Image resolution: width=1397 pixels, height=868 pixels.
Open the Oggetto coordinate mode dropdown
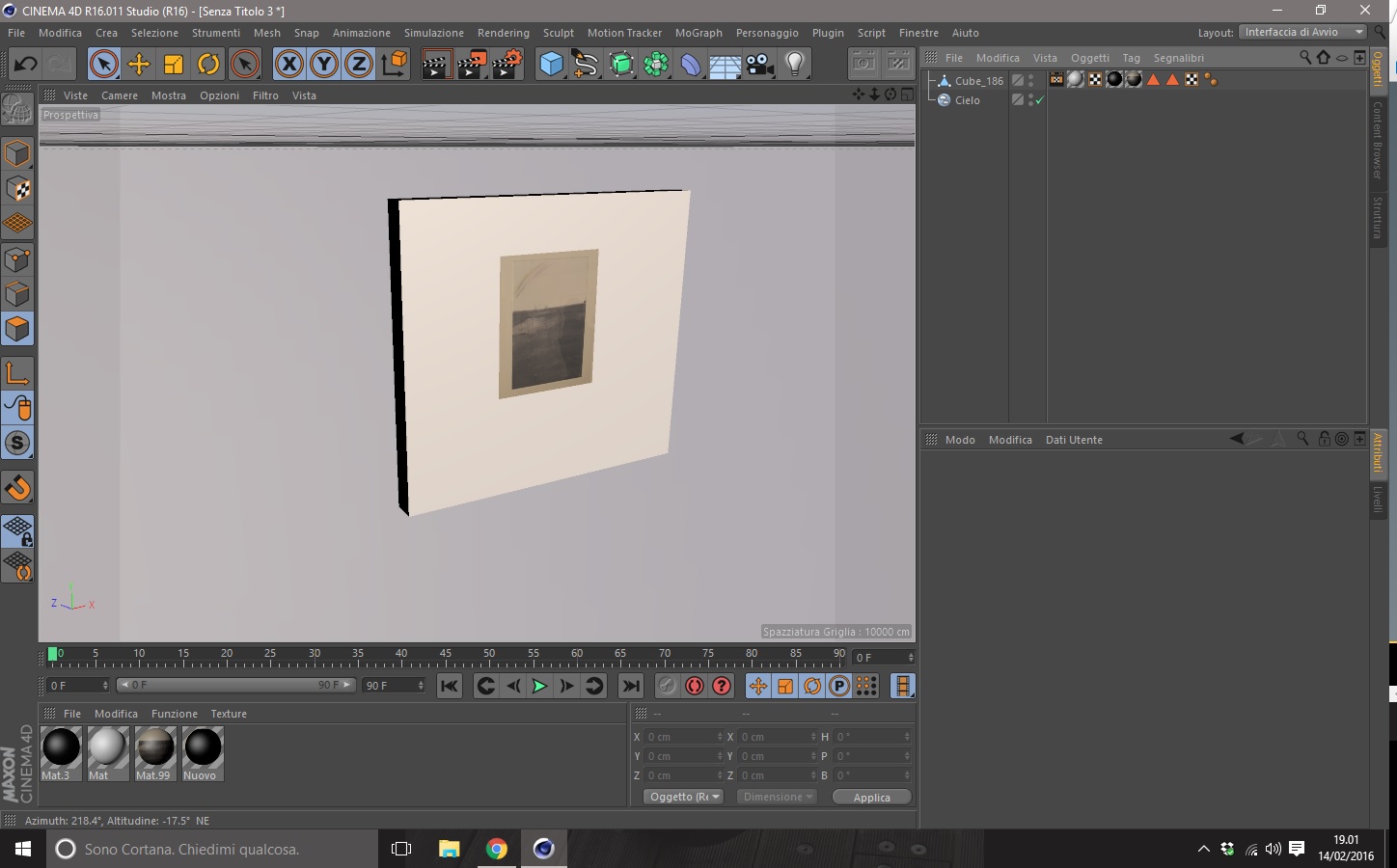pos(683,797)
